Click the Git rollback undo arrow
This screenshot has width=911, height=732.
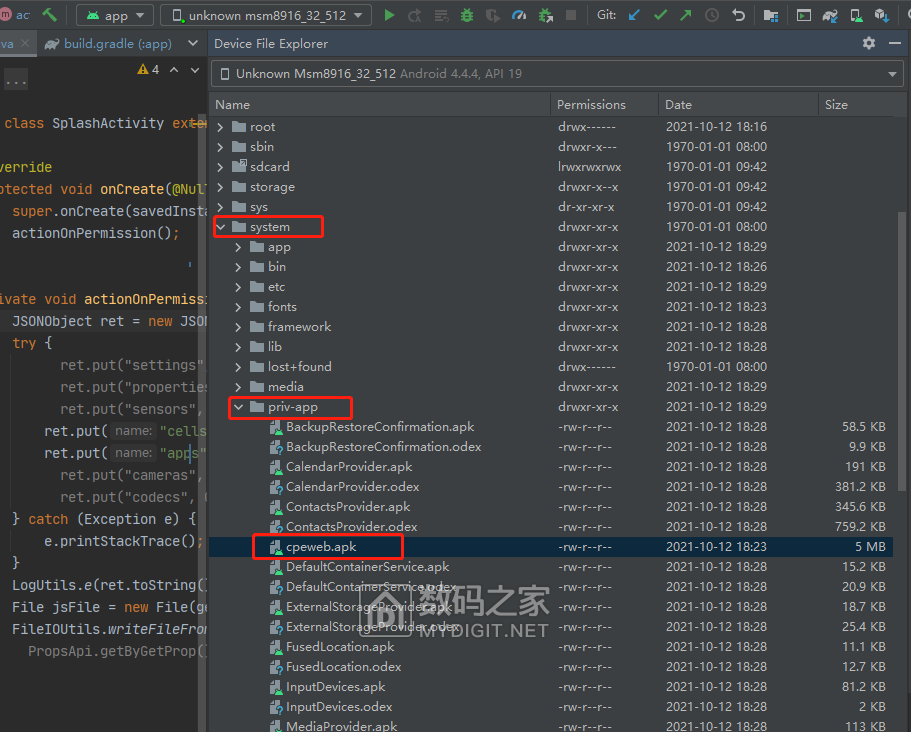point(738,15)
